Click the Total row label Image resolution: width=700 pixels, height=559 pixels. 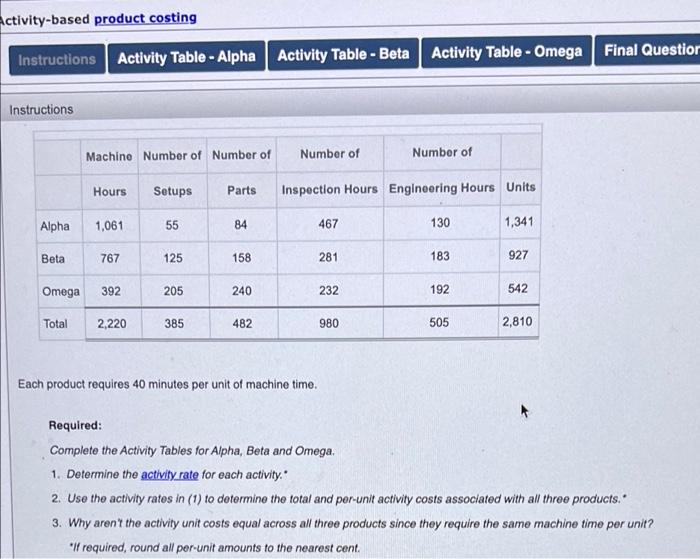55,324
